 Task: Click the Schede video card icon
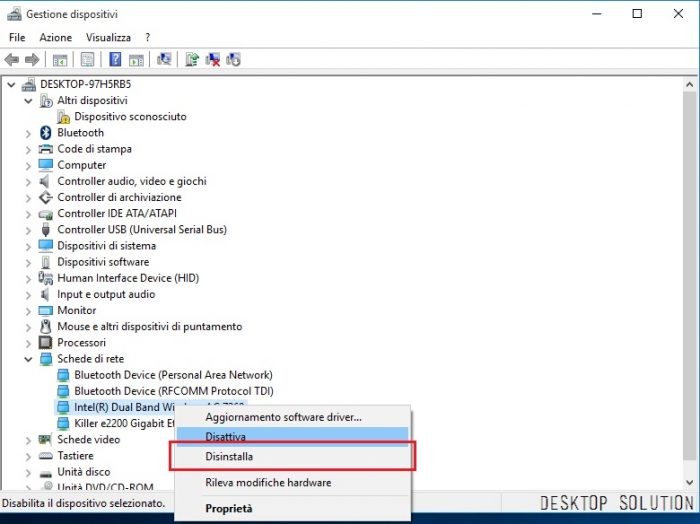point(46,440)
